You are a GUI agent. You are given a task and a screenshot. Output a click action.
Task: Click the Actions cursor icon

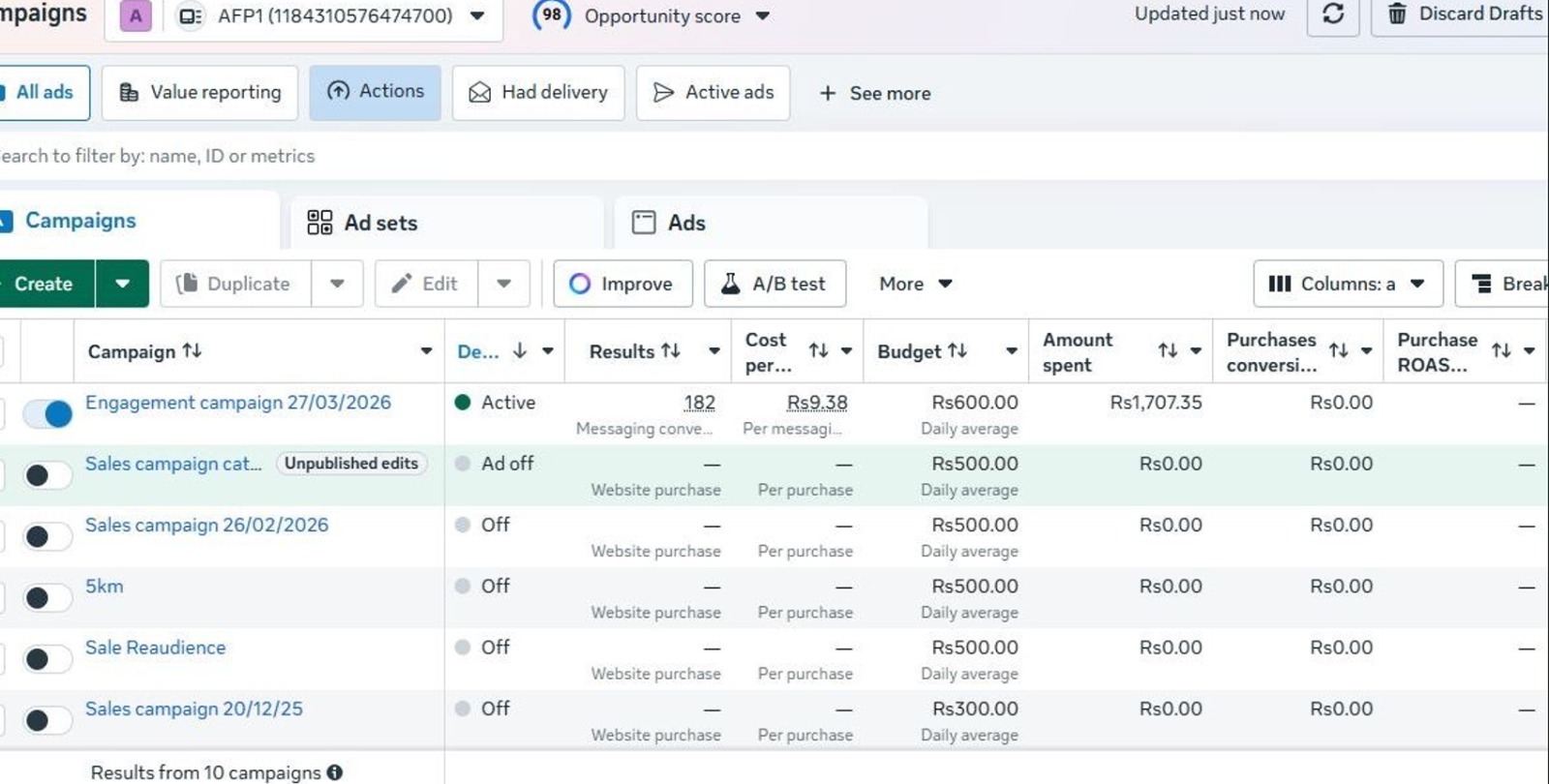click(x=338, y=91)
